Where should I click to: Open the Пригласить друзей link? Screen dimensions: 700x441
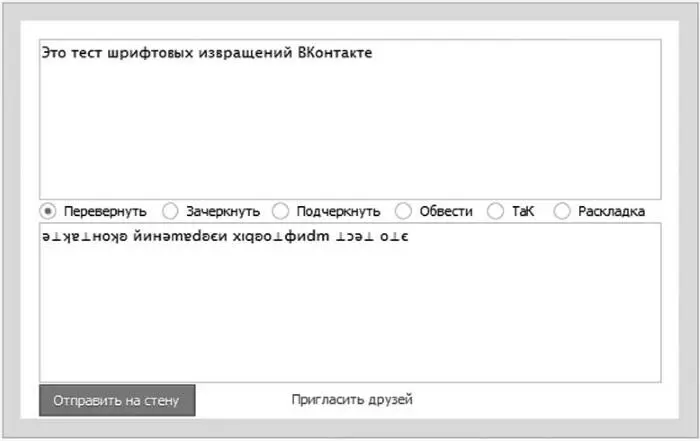pyautogui.click(x=352, y=399)
